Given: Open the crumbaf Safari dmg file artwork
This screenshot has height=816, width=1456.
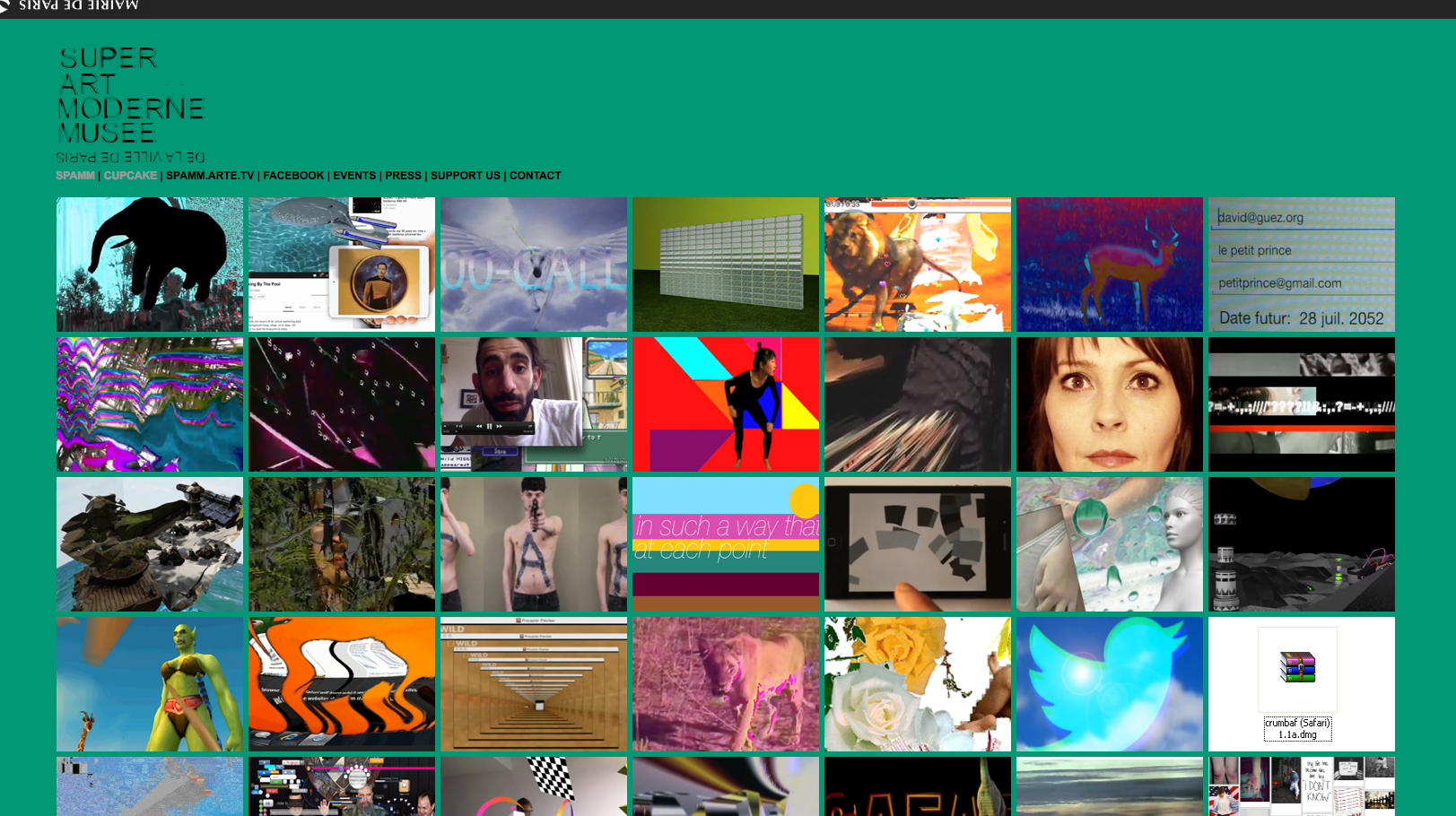Looking at the screenshot, I should click(1302, 684).
